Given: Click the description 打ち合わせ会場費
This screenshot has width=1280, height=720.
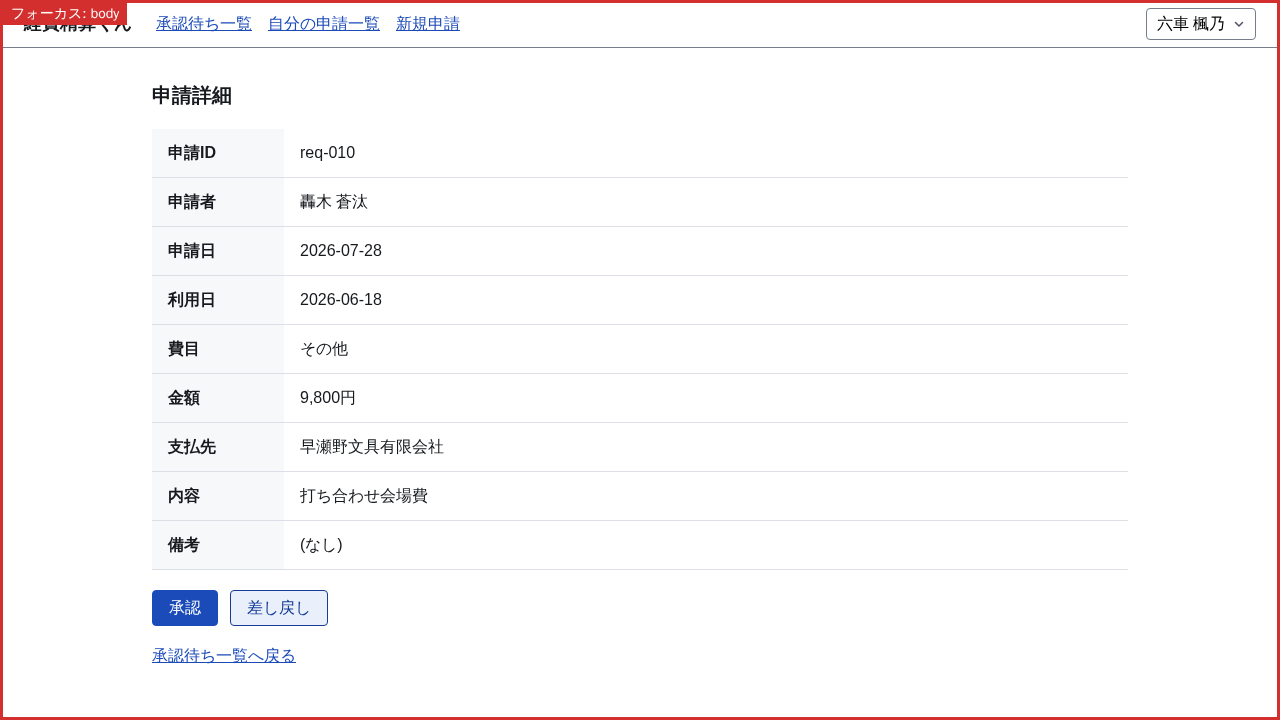Looking at the screenshot, I should pyautogui.click(x=364, y=496).
